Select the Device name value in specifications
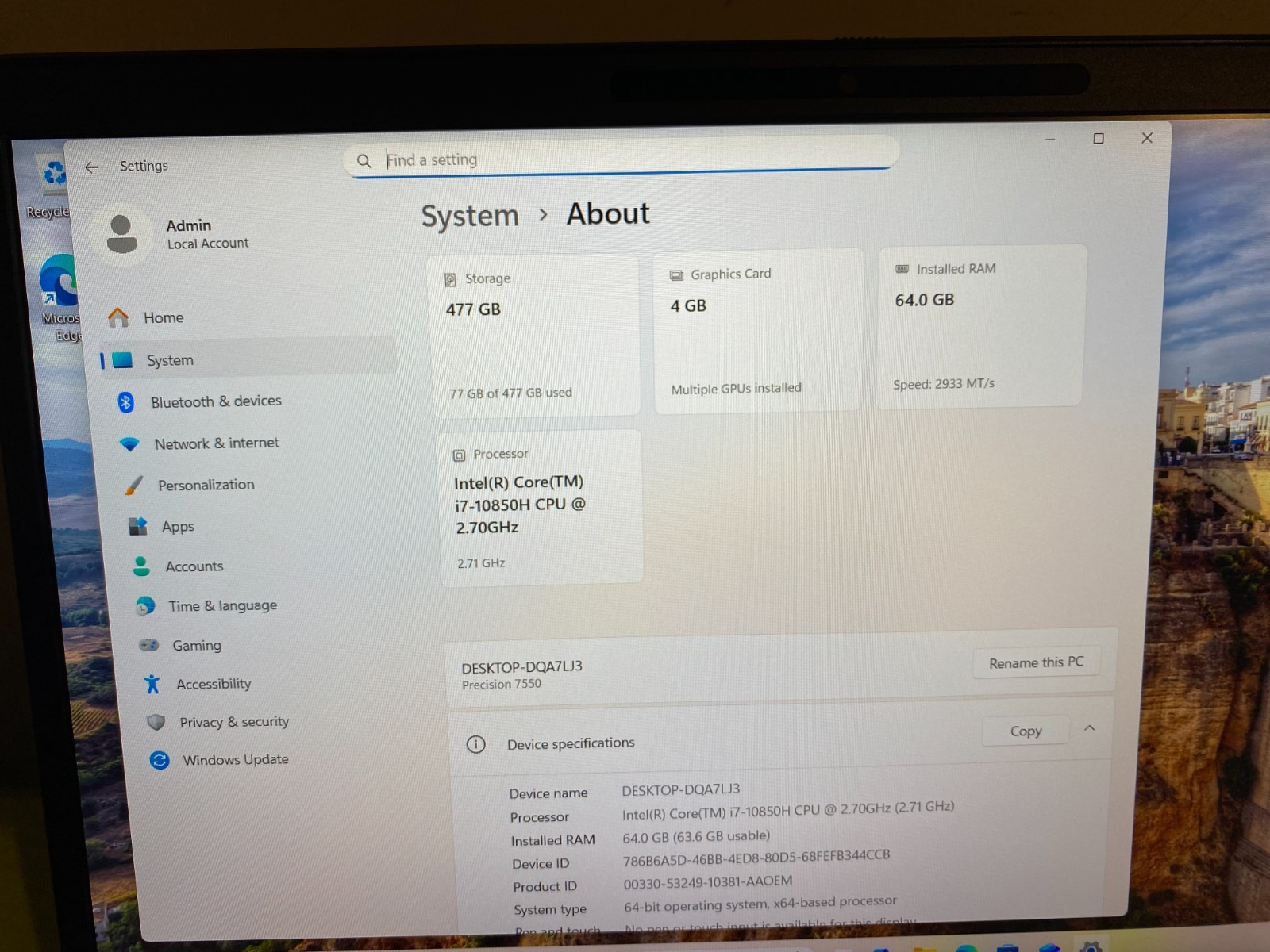Screen dimensions: 1270x952 click(x=681, y=789)
